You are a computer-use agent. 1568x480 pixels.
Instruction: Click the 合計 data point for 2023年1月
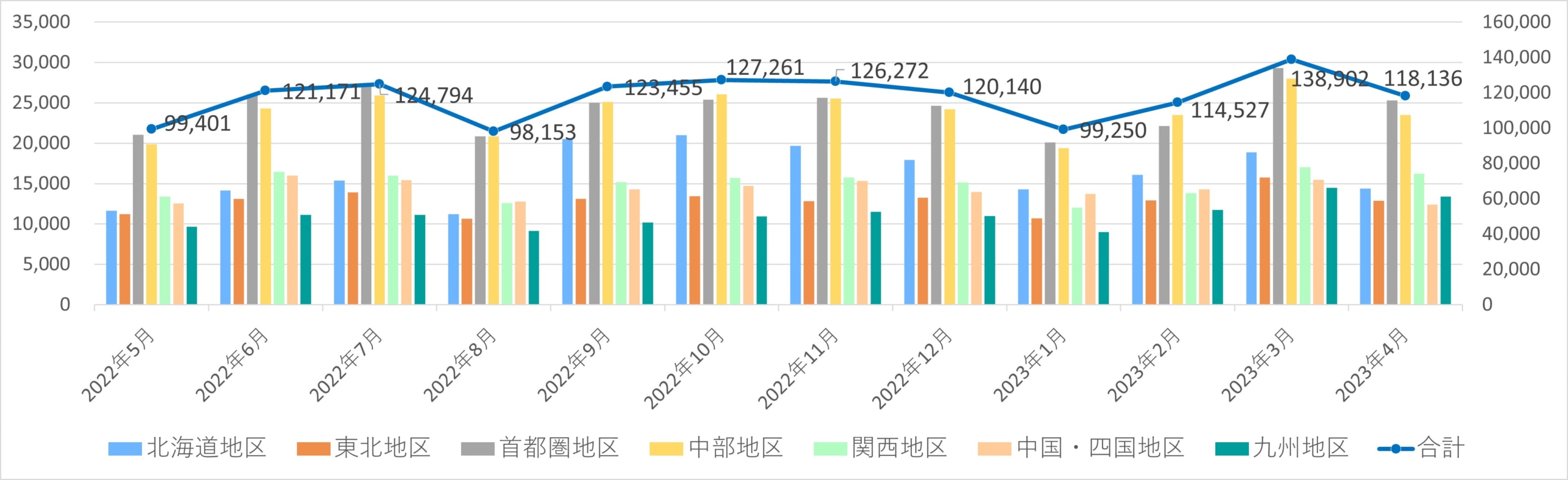tap(1063, 129)
